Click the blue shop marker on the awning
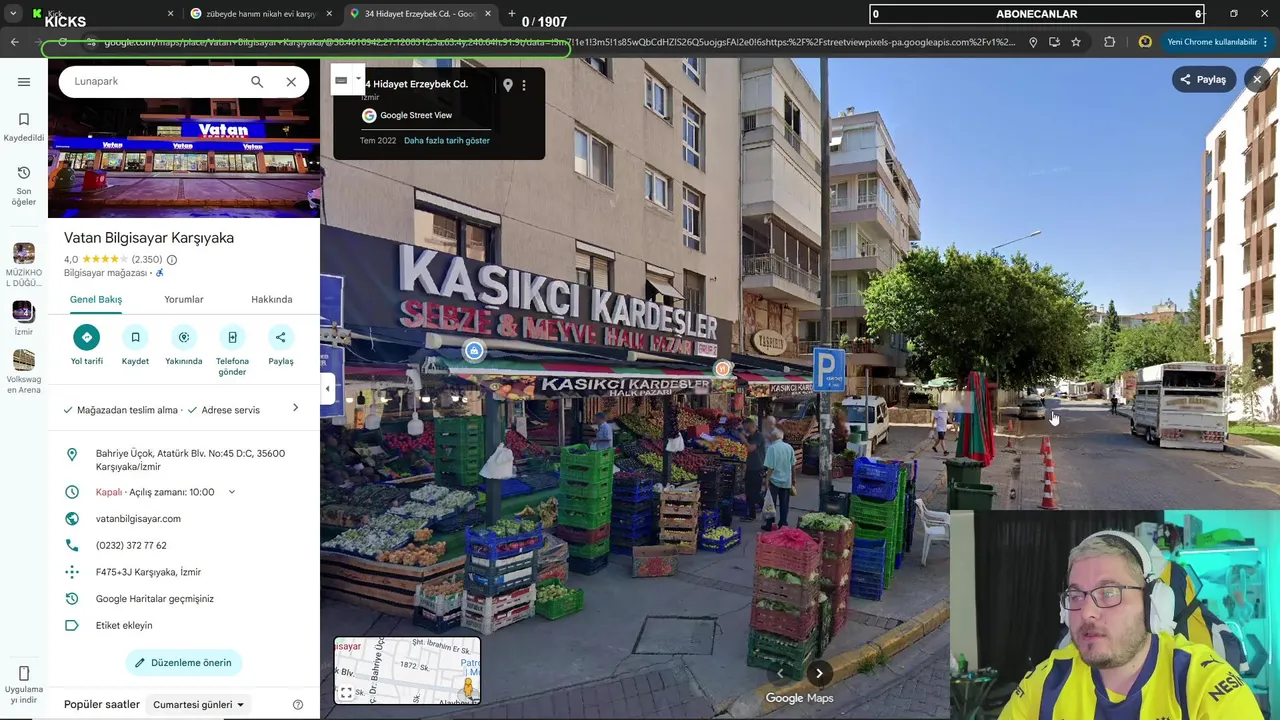Viewport: 1280px width, 720px height. (474, 351)
